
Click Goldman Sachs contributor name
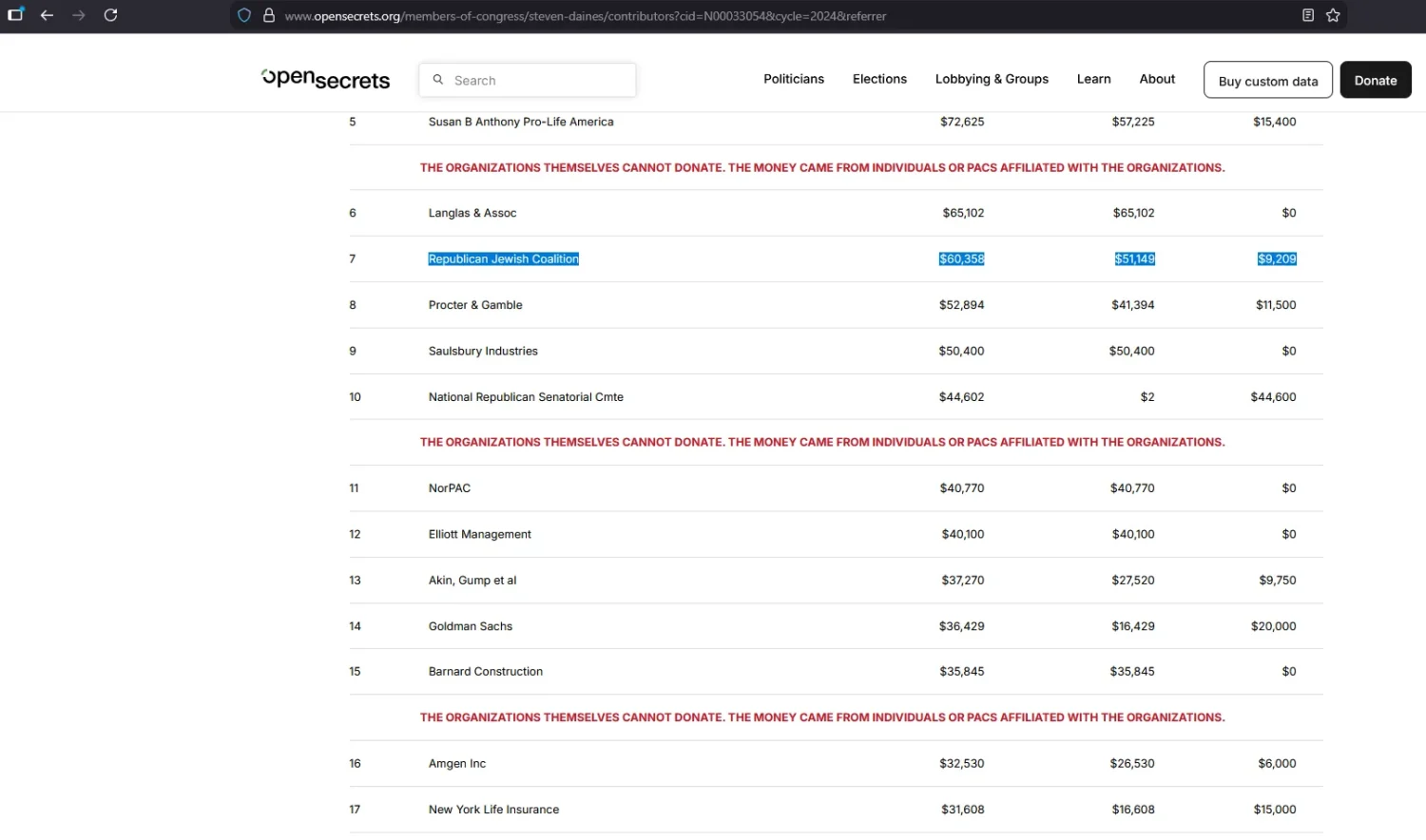(x=471, y=626)
